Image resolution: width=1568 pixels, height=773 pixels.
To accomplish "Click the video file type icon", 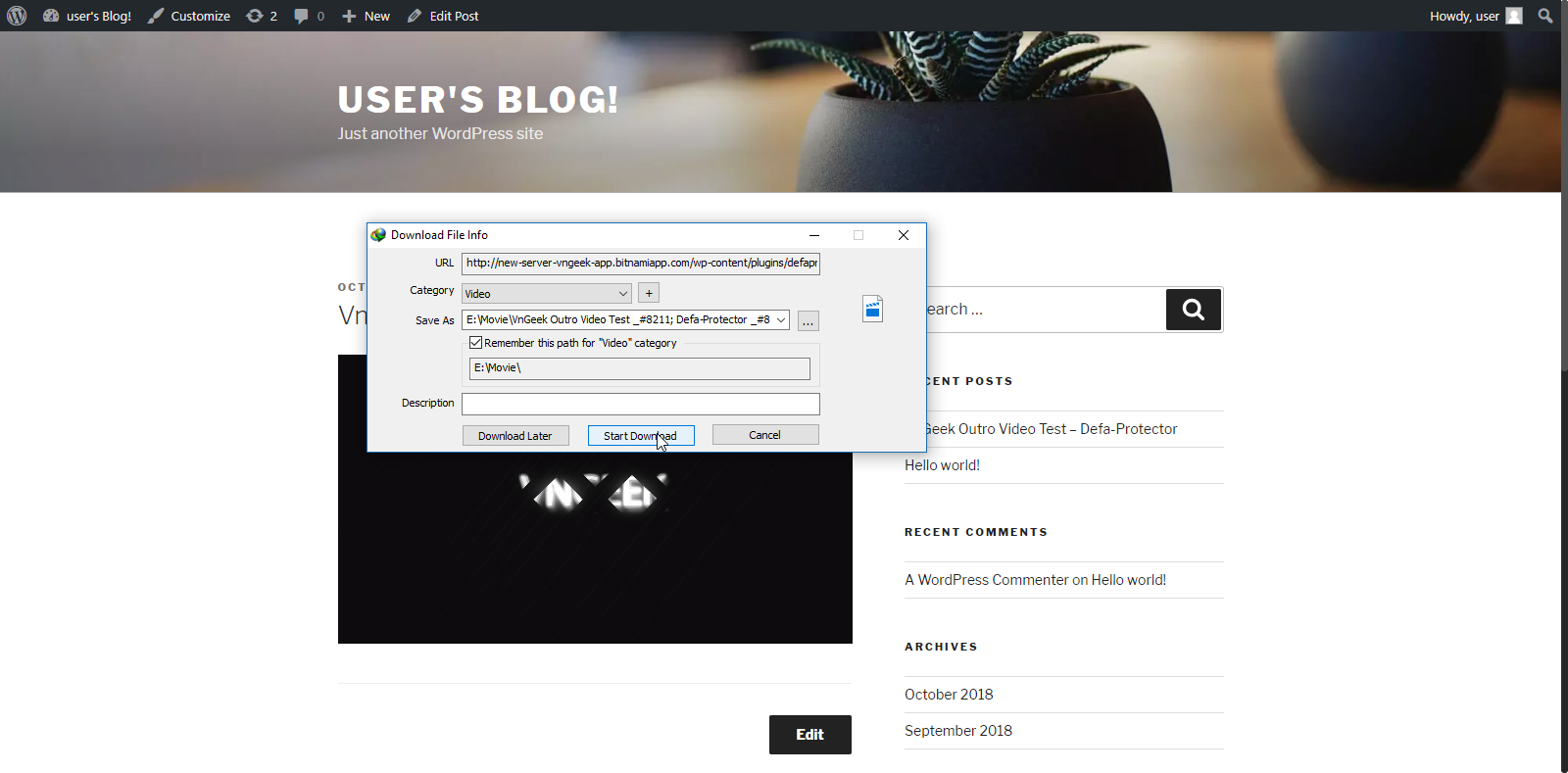I will pos(872,309).
